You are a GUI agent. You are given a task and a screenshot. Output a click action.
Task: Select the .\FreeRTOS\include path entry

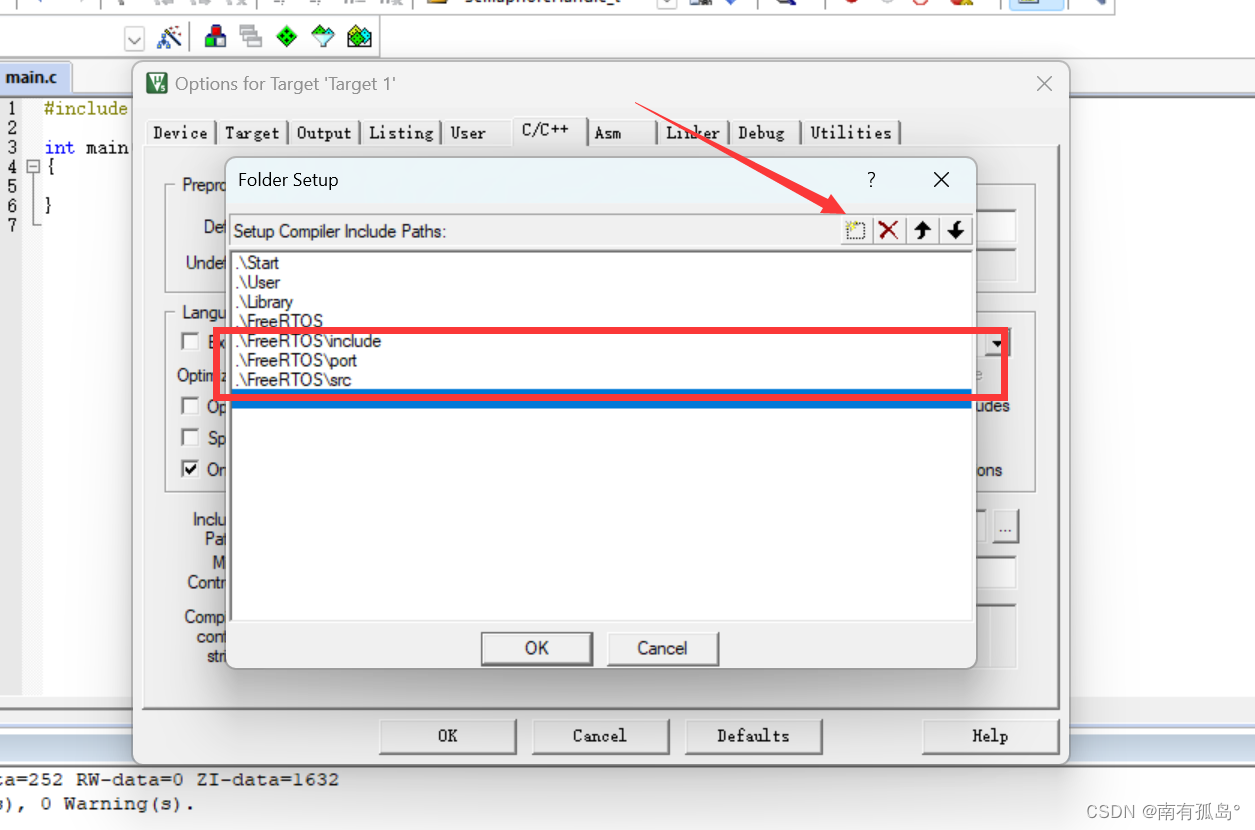(308, 340)
